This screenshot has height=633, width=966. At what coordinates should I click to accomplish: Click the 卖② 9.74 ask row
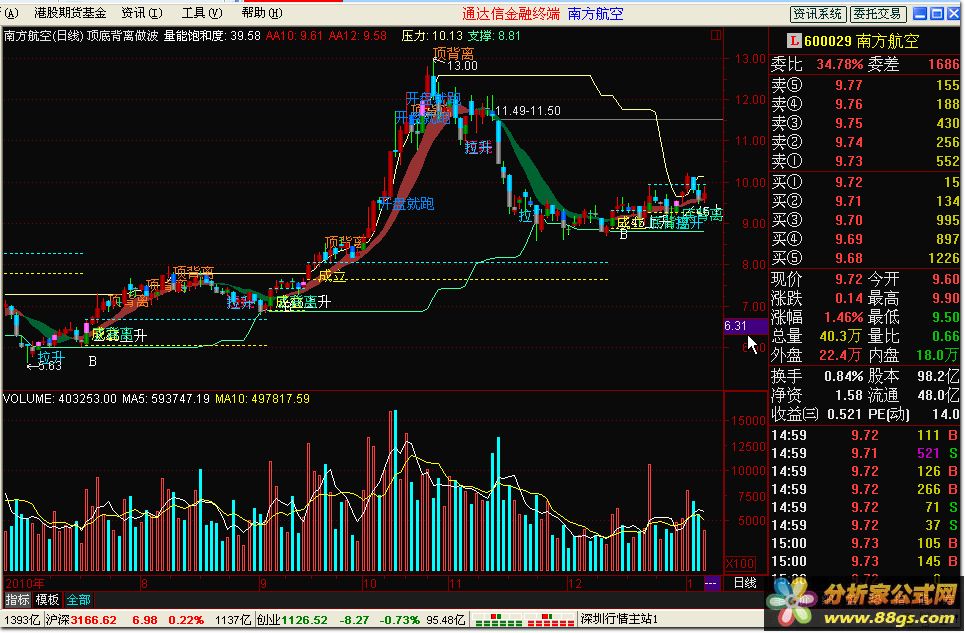pyautogui.click(x=865, y=142)
